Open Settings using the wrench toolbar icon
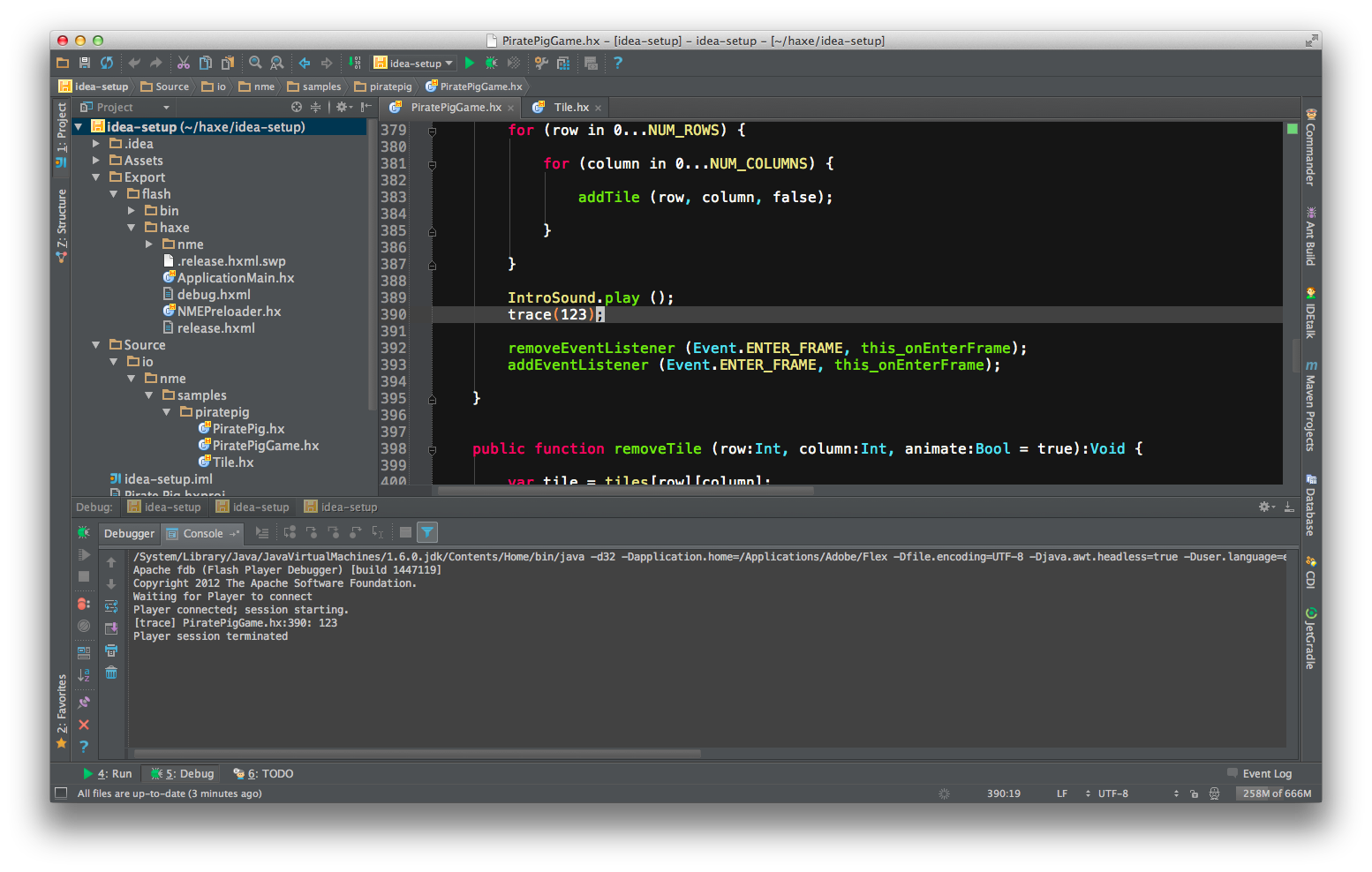The height and width of the screenshot is (872, 1372). tap(540, 63)
